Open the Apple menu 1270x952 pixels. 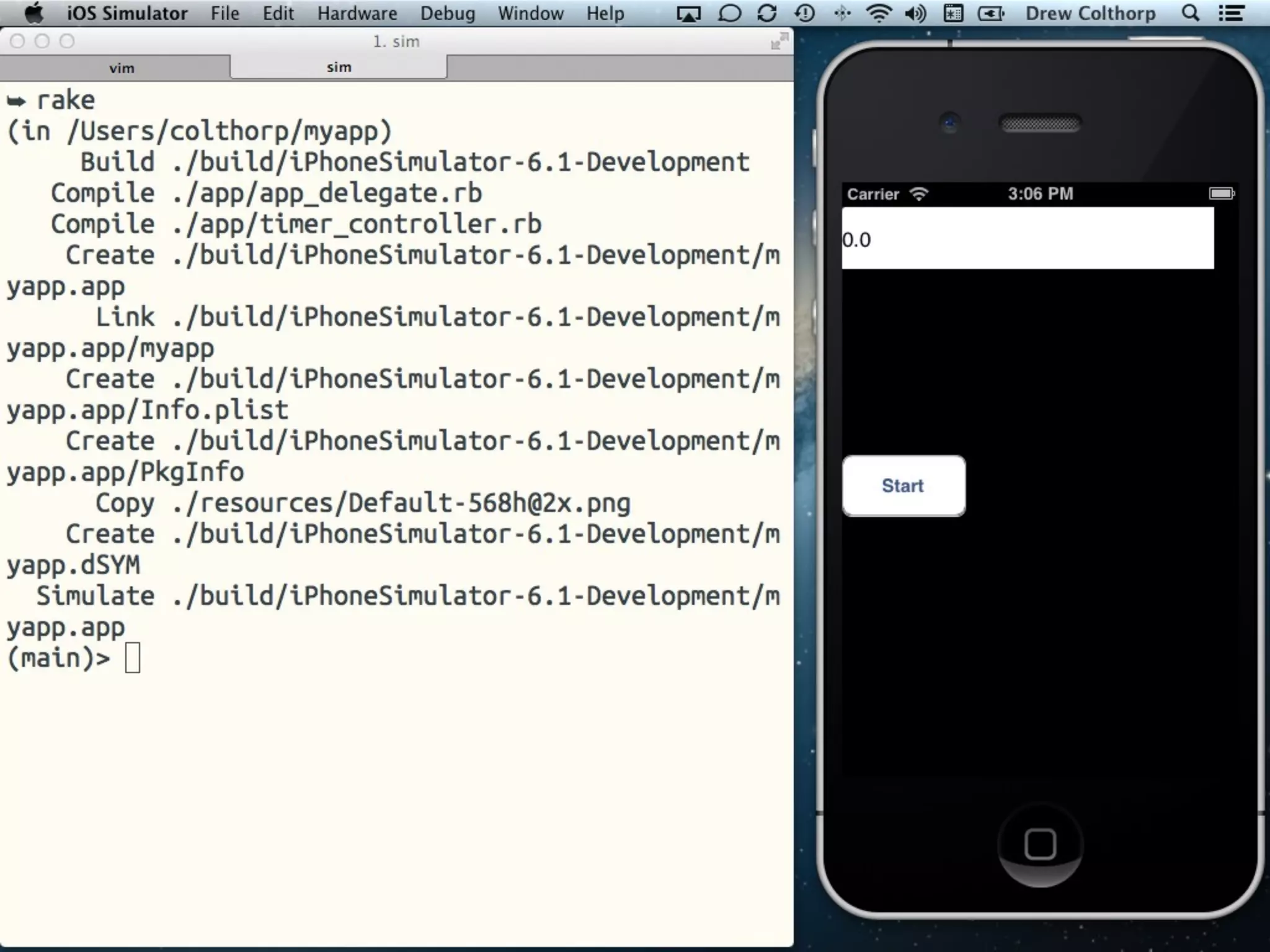pyautogui.click(x=35, y=13)
